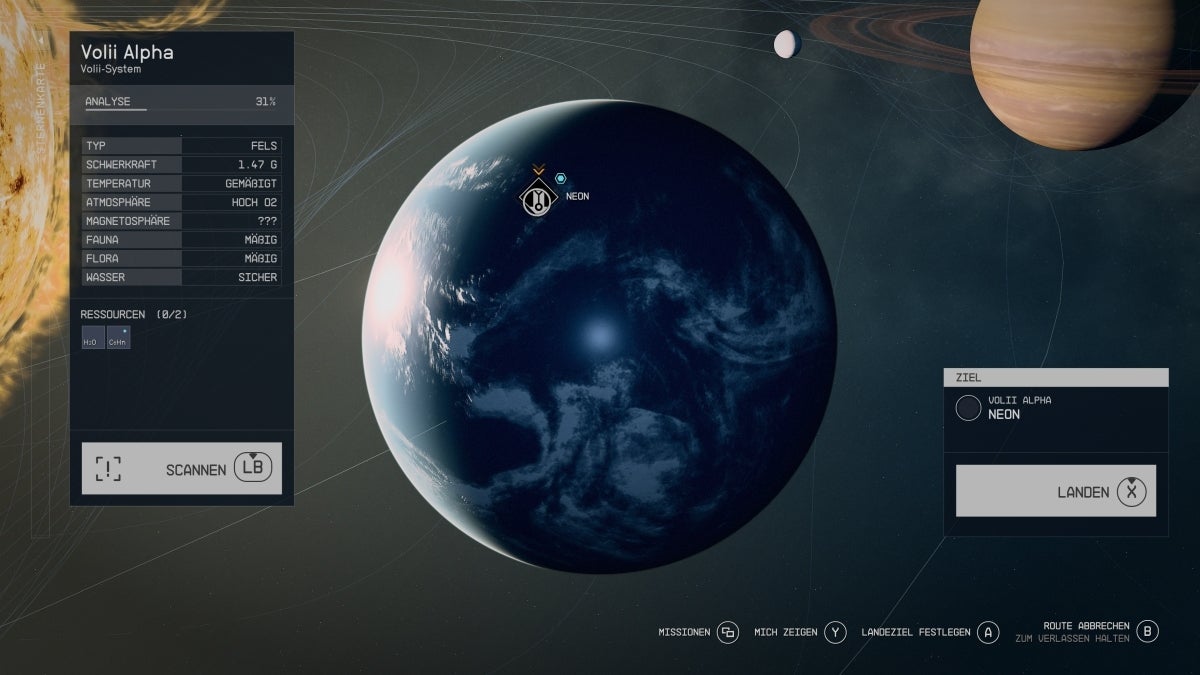Screen dimensions: 1200x675
Task: Select the Atmosphäre row
Action: (181, 202)
